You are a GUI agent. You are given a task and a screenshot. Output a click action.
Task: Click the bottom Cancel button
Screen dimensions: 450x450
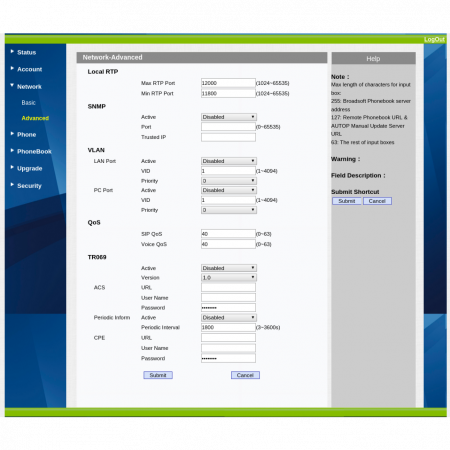(245, 375)
